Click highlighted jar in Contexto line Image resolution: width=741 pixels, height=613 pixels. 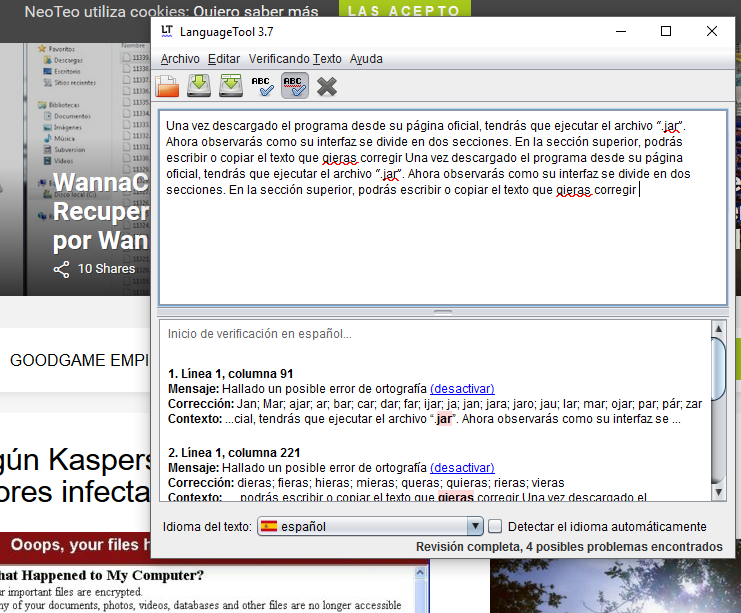444,419
